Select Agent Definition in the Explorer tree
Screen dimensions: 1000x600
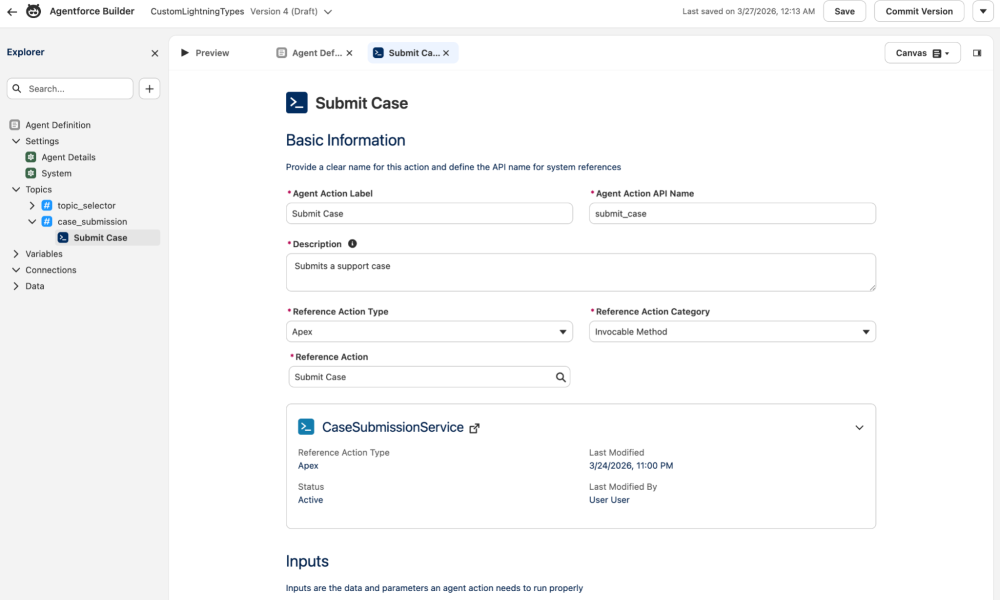58,125
